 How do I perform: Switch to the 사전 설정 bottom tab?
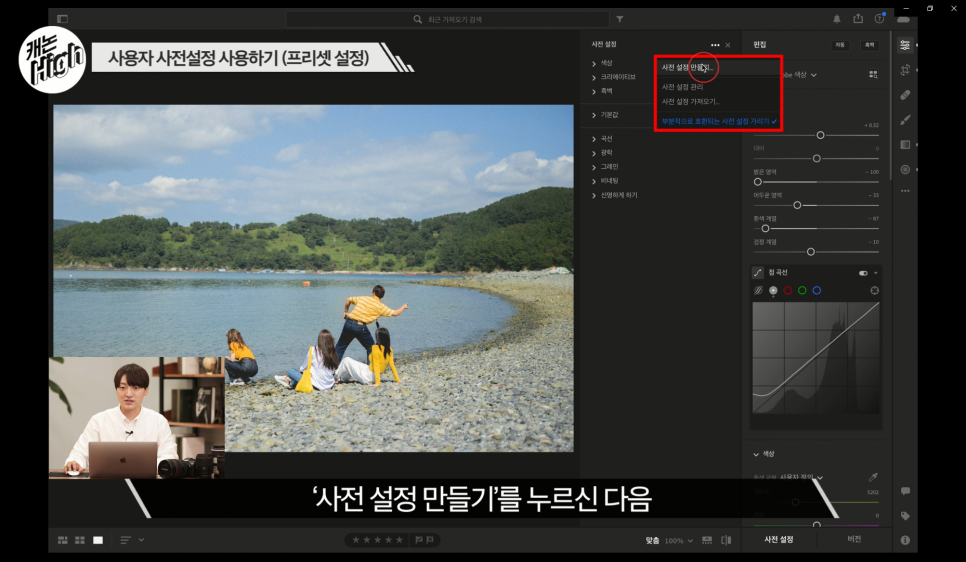tap(779, 539)
